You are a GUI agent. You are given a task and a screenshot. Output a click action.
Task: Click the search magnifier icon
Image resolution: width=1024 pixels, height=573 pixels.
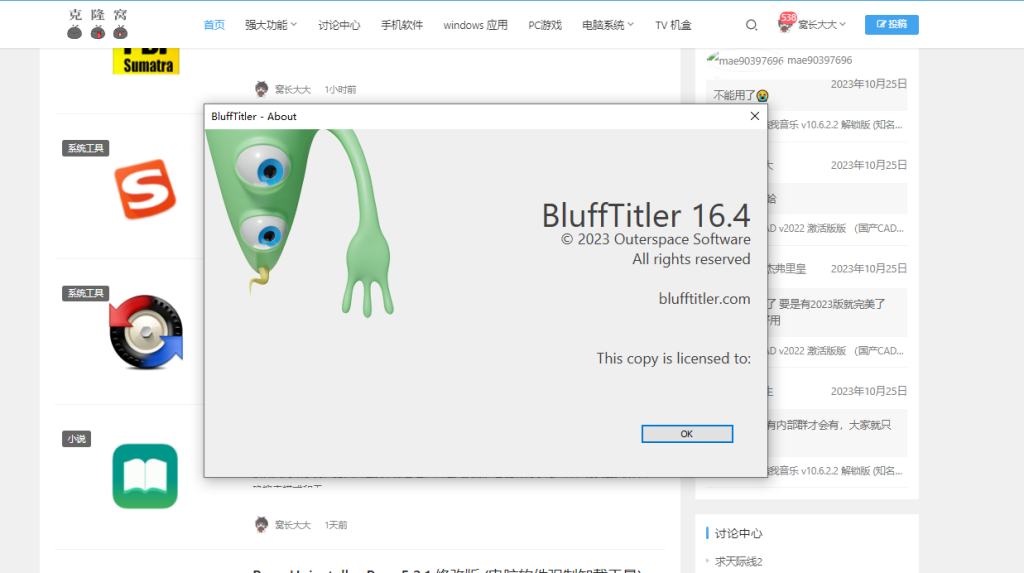[x=751, y=25]
